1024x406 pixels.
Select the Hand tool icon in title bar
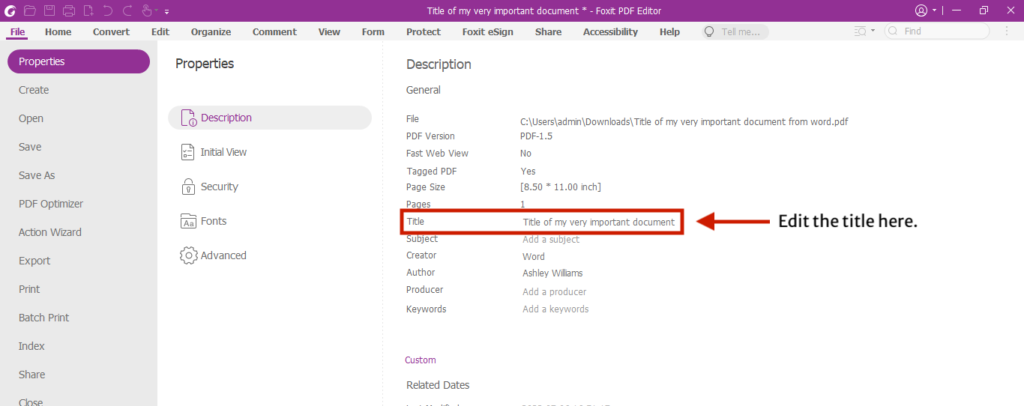point(147,10)
